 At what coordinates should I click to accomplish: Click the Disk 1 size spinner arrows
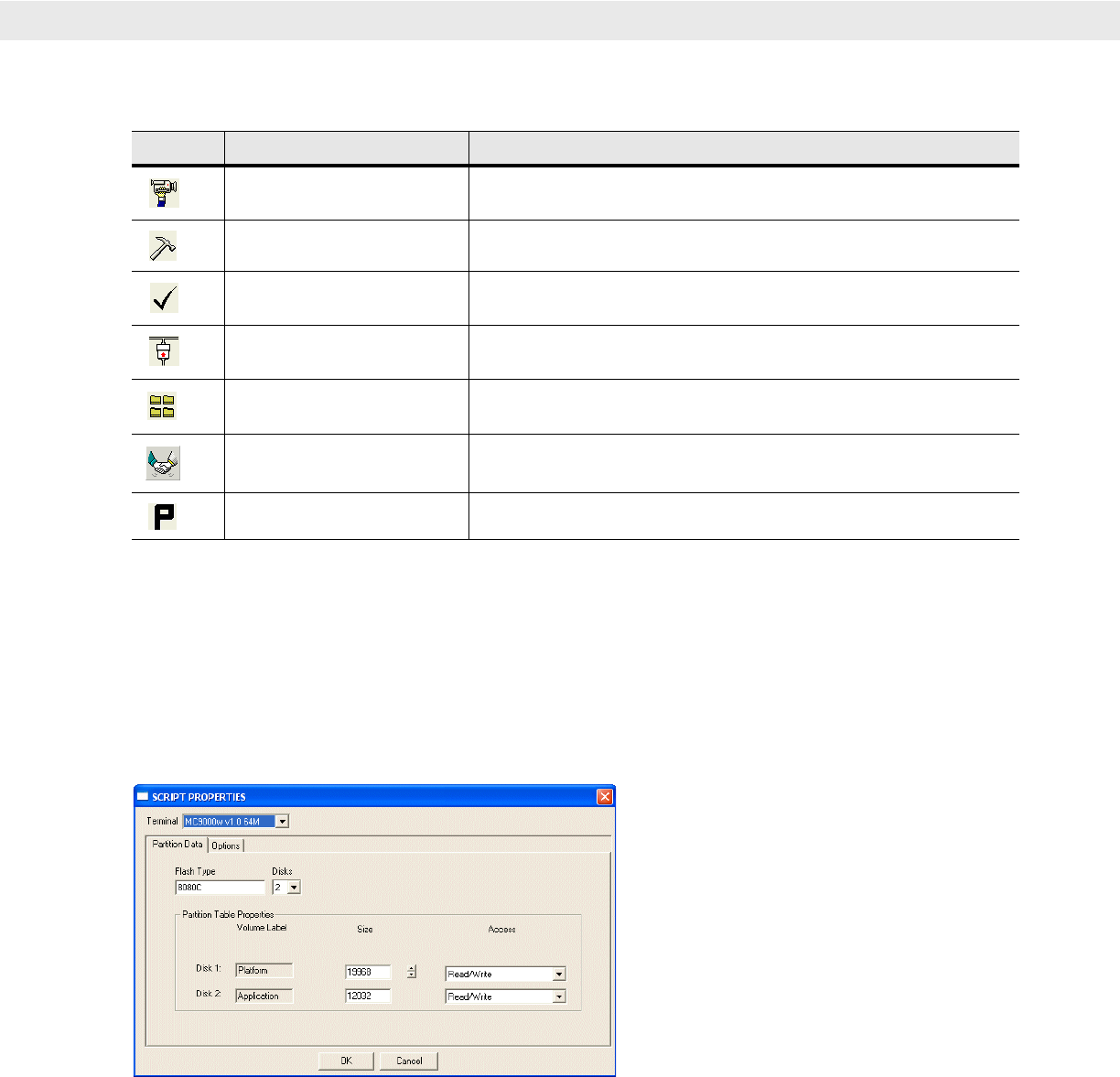click(412, 972)
